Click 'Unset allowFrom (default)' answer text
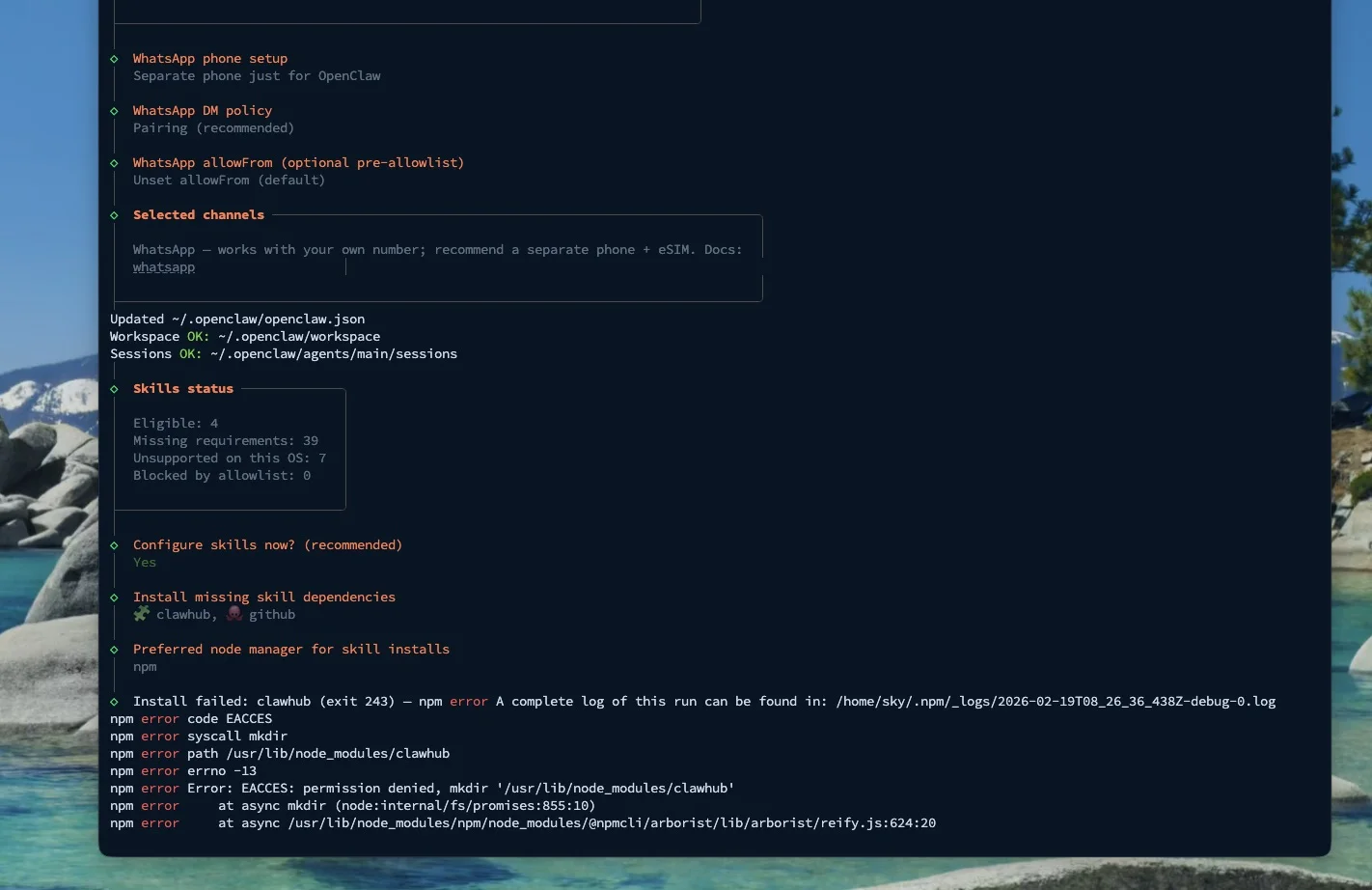 (229, 181)
